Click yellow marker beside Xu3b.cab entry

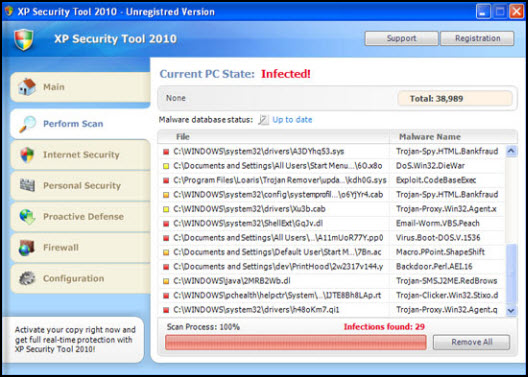[x=166, y=209]
